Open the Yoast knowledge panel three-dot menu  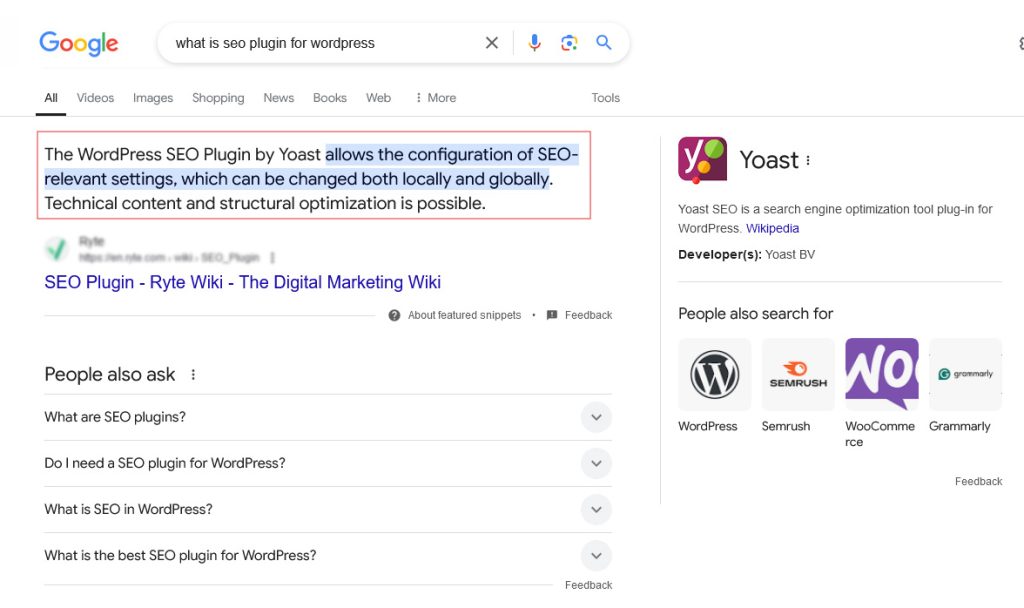click(807, 158)
